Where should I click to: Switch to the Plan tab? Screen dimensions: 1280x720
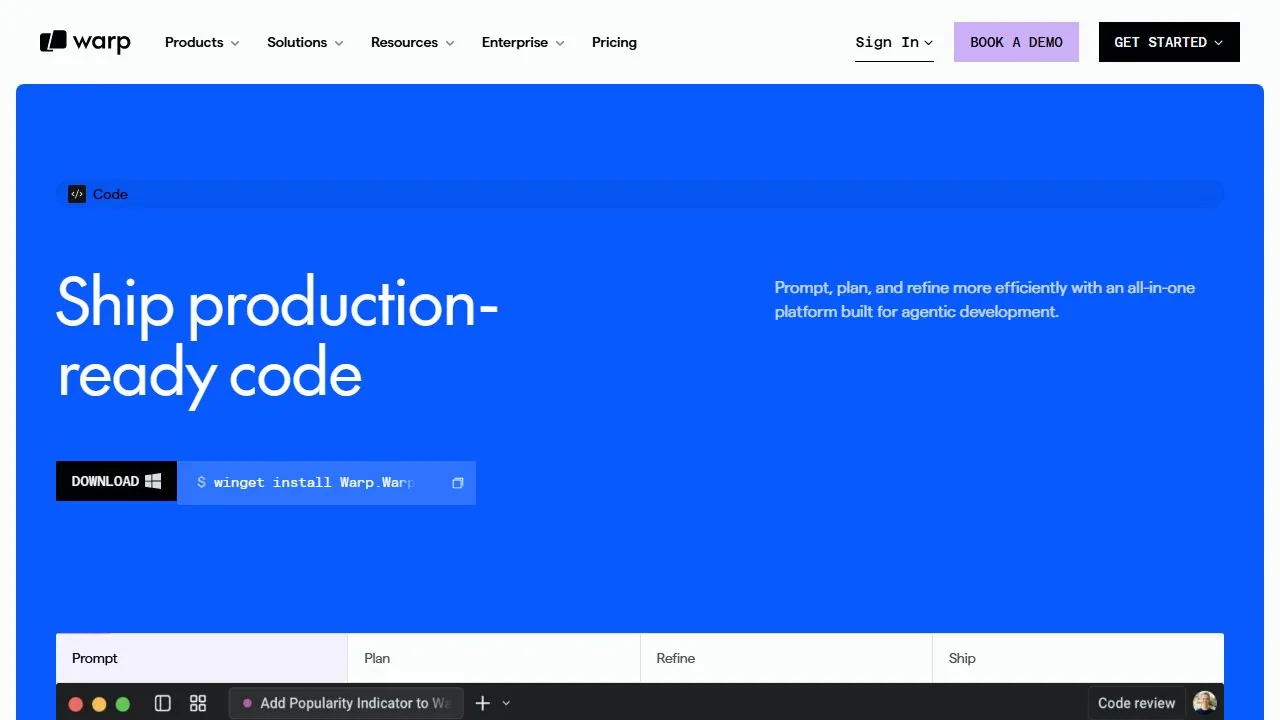(x=494, y=658)
